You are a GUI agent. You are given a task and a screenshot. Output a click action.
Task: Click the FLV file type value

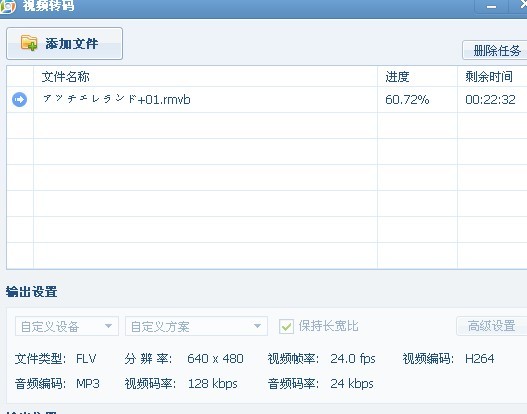[86, 359]
